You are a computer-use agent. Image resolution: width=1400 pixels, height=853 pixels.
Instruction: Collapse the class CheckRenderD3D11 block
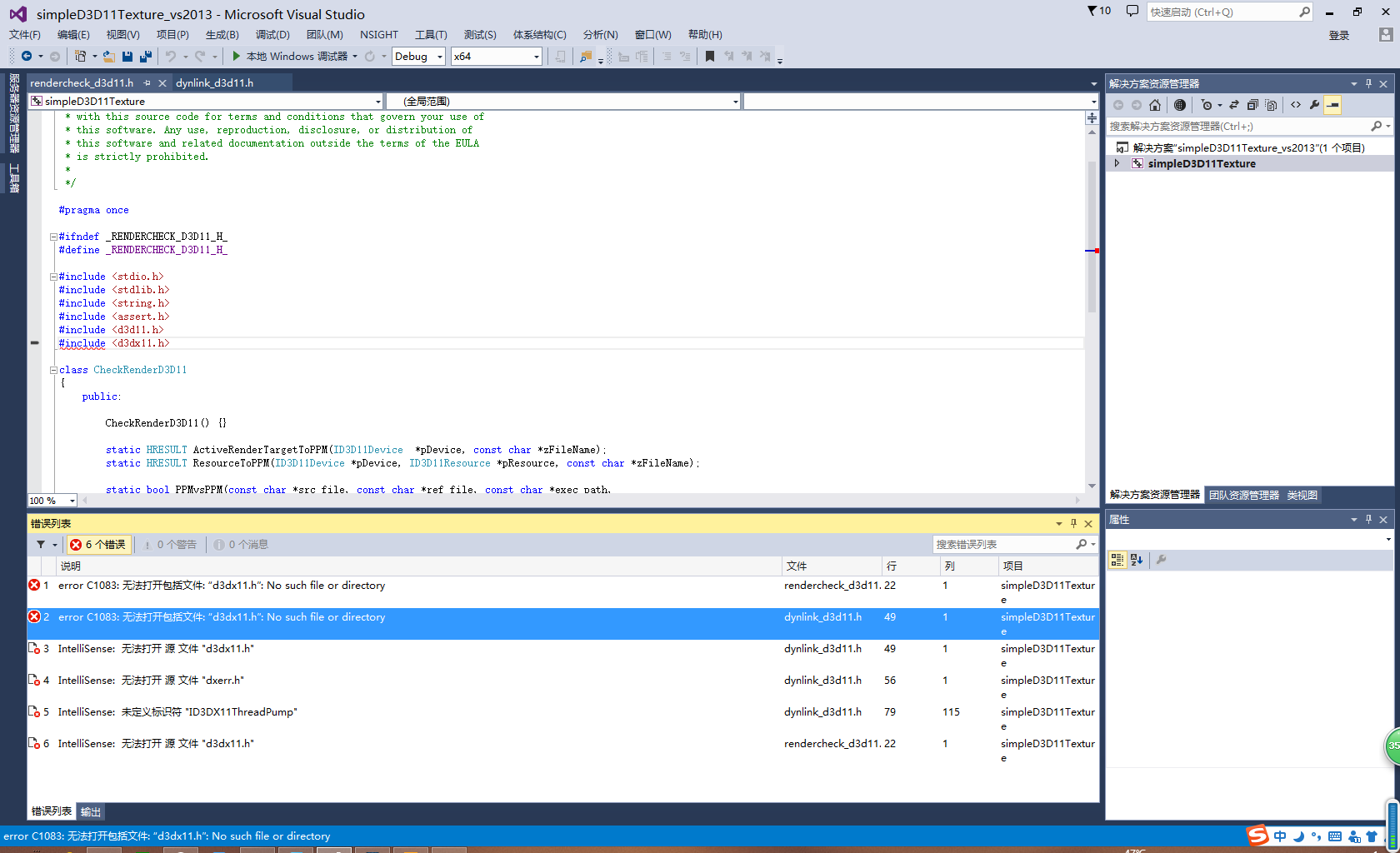coord(53,371)
